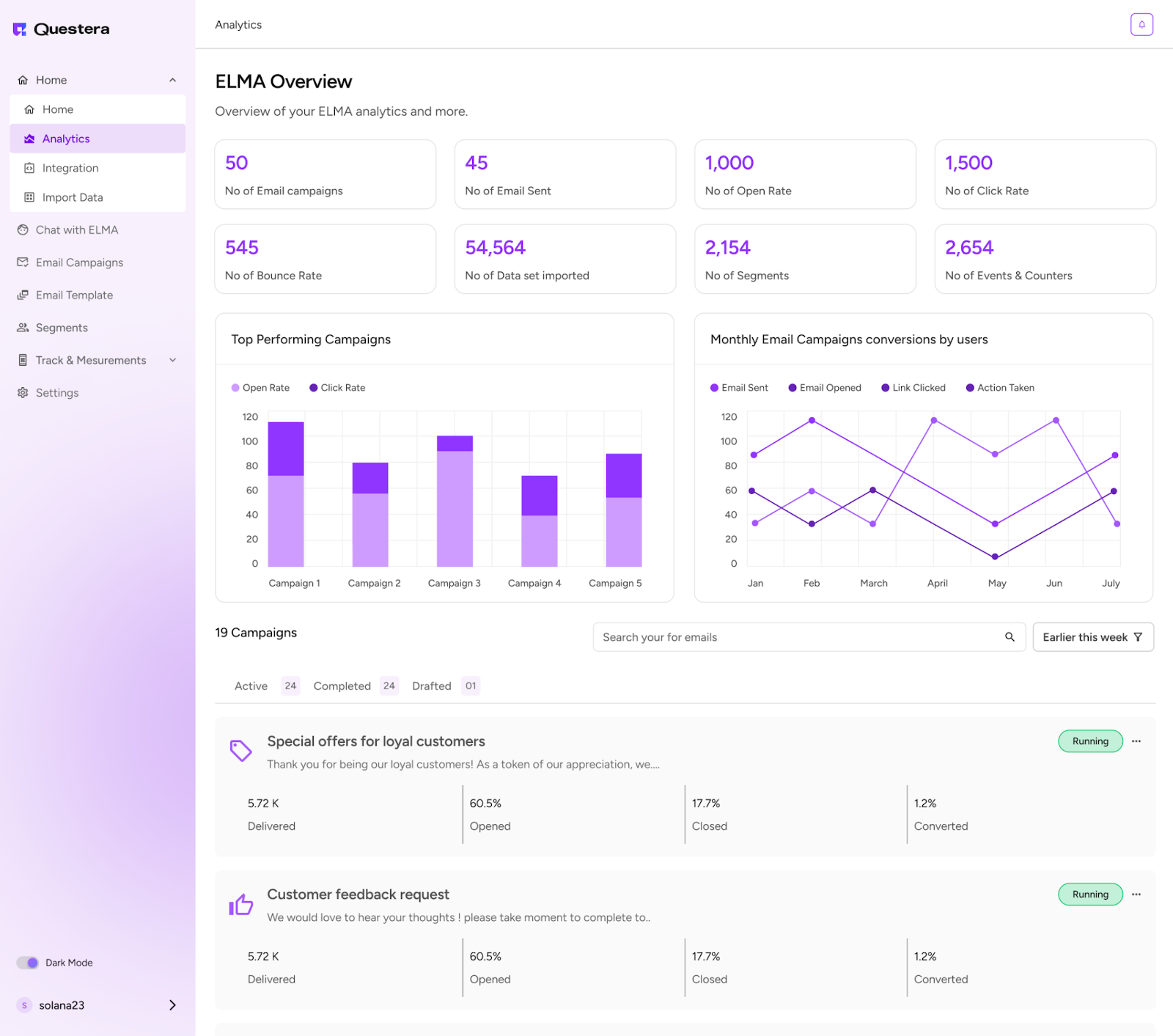
Task: Click the search magnifier icon
Action: 1010,637
